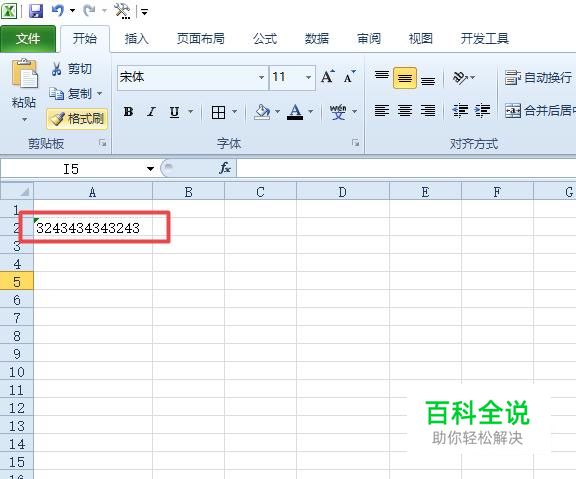Viewport: 576px width, 479px height.
Task: Open the 剪贴板 dialog launcher
Action: [102, 143]
